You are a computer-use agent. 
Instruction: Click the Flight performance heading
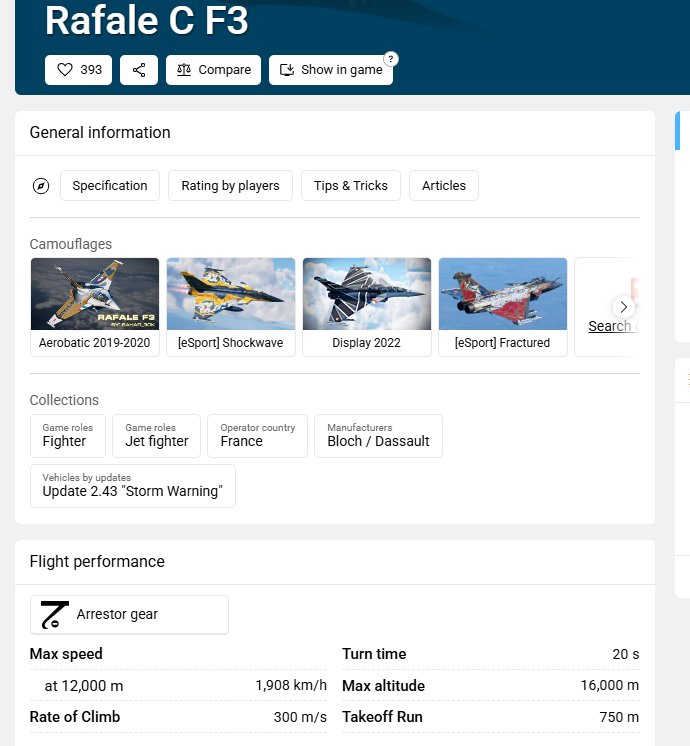97,562
